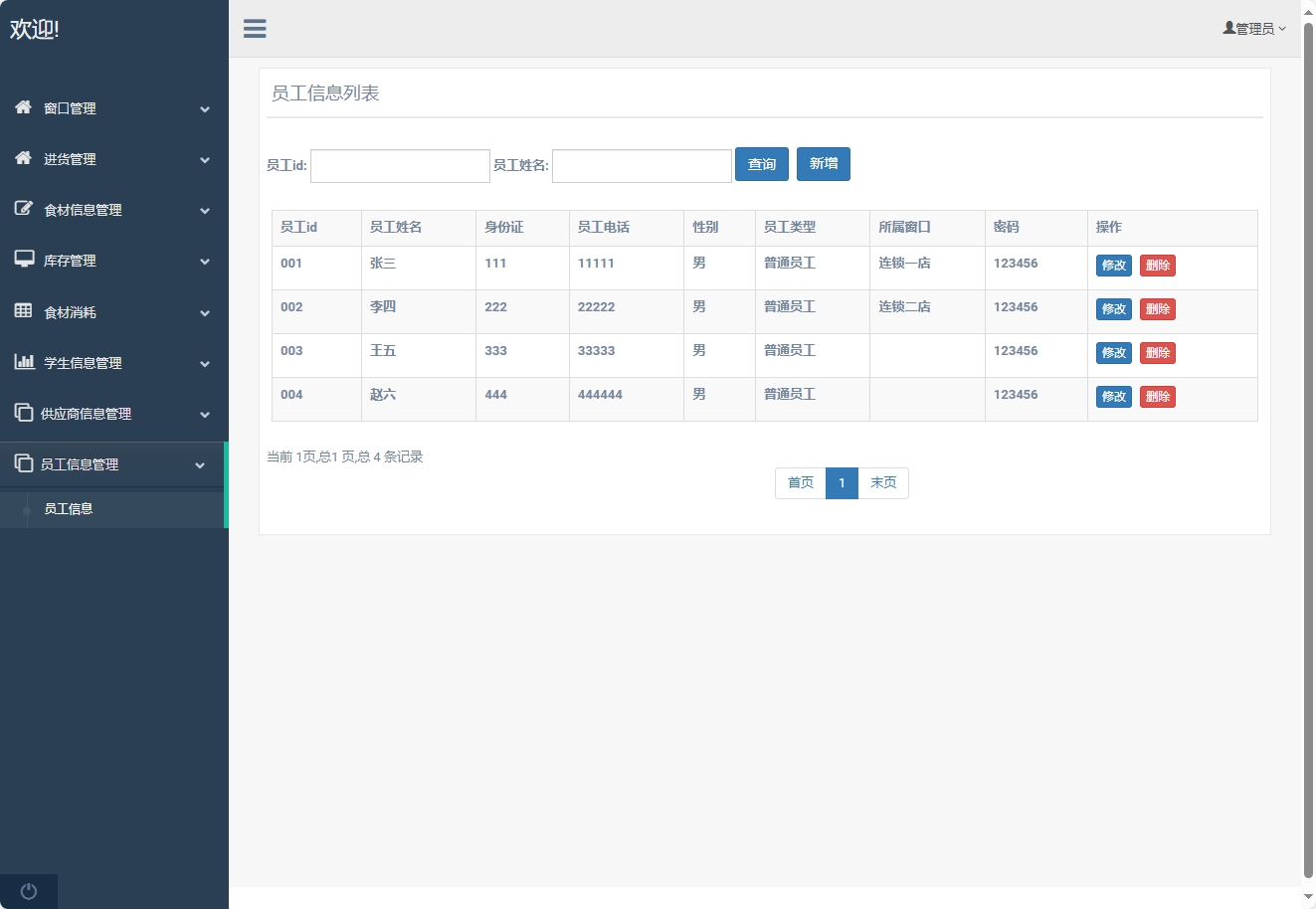Image resolution: width=1316 pixels, height=909 pixels.
Task: Click the power icon at sidebar bottom
Action: pos(29,891)
